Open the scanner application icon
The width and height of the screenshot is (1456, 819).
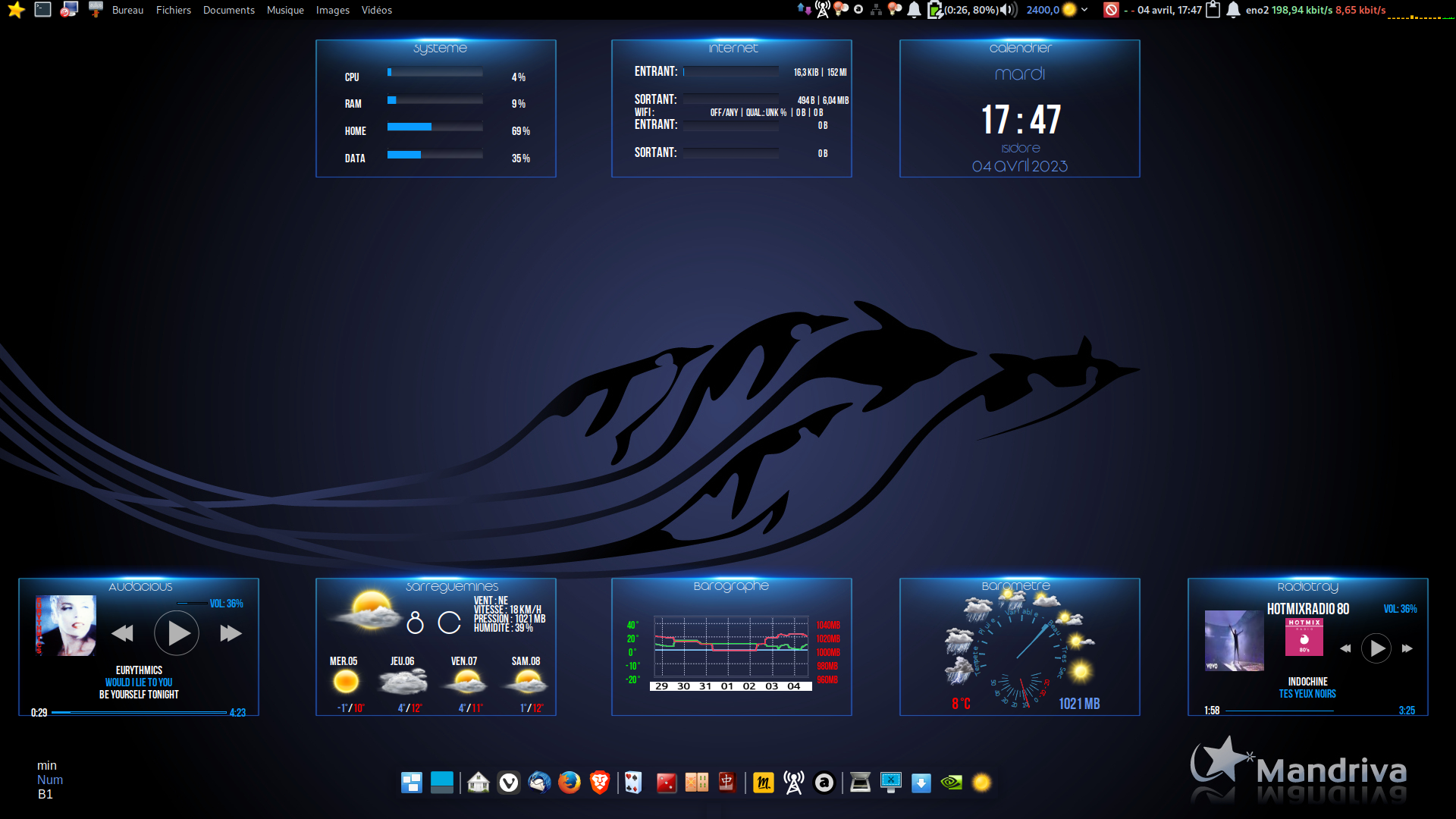tap(860, 782)
